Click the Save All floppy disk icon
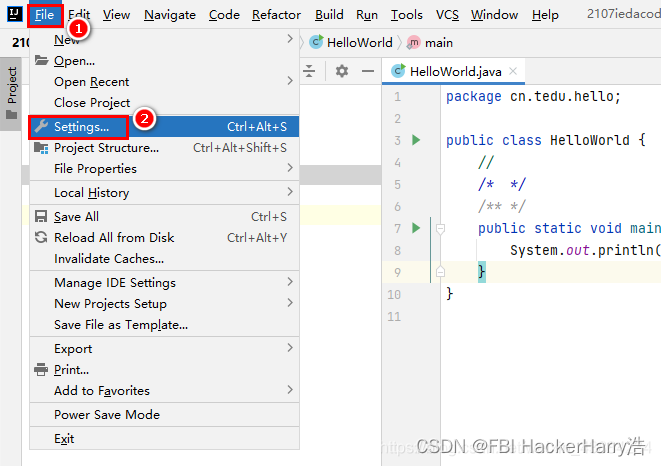Viewport: 661px width, 466px height. coord(41,216)
